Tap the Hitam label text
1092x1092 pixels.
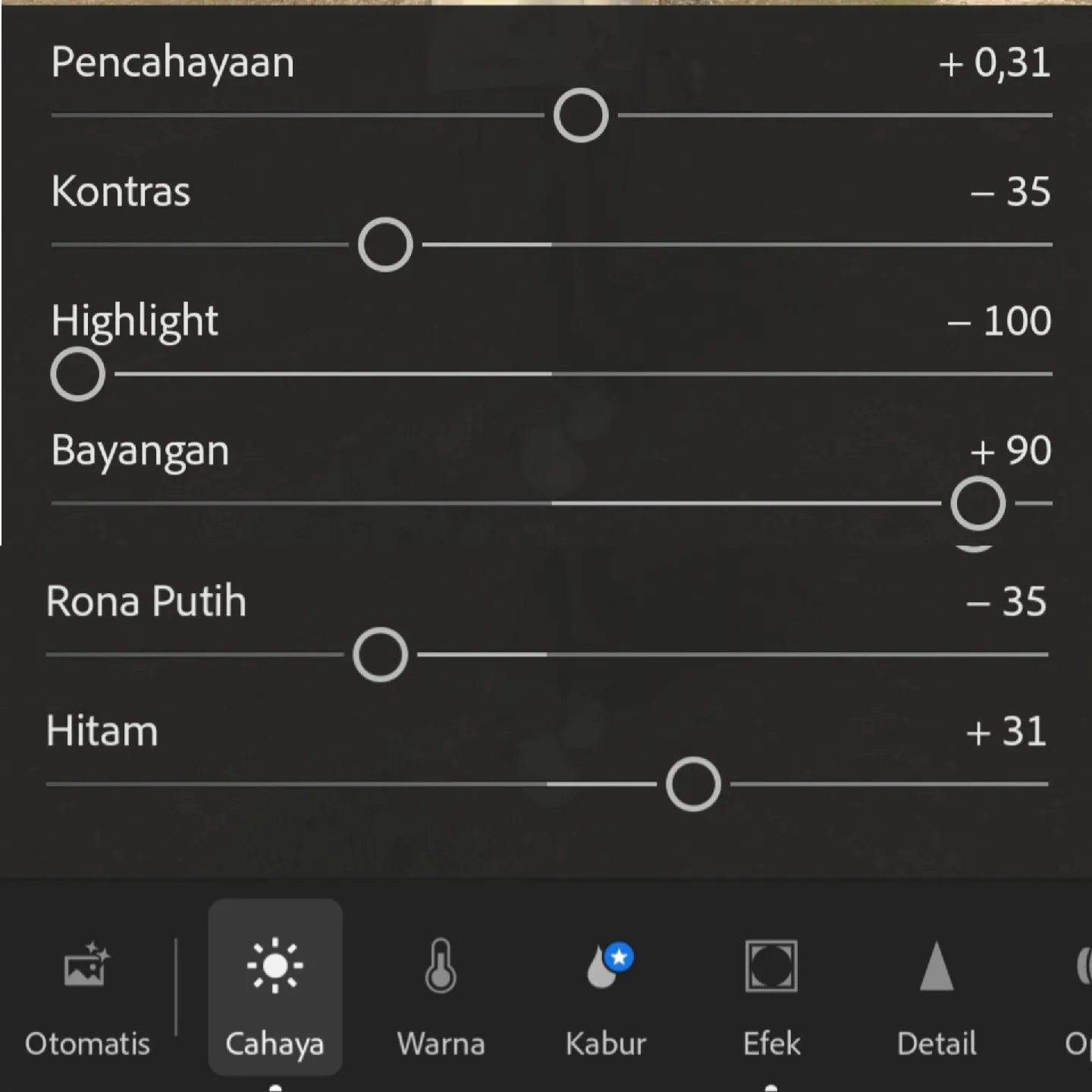click(102, 731)
